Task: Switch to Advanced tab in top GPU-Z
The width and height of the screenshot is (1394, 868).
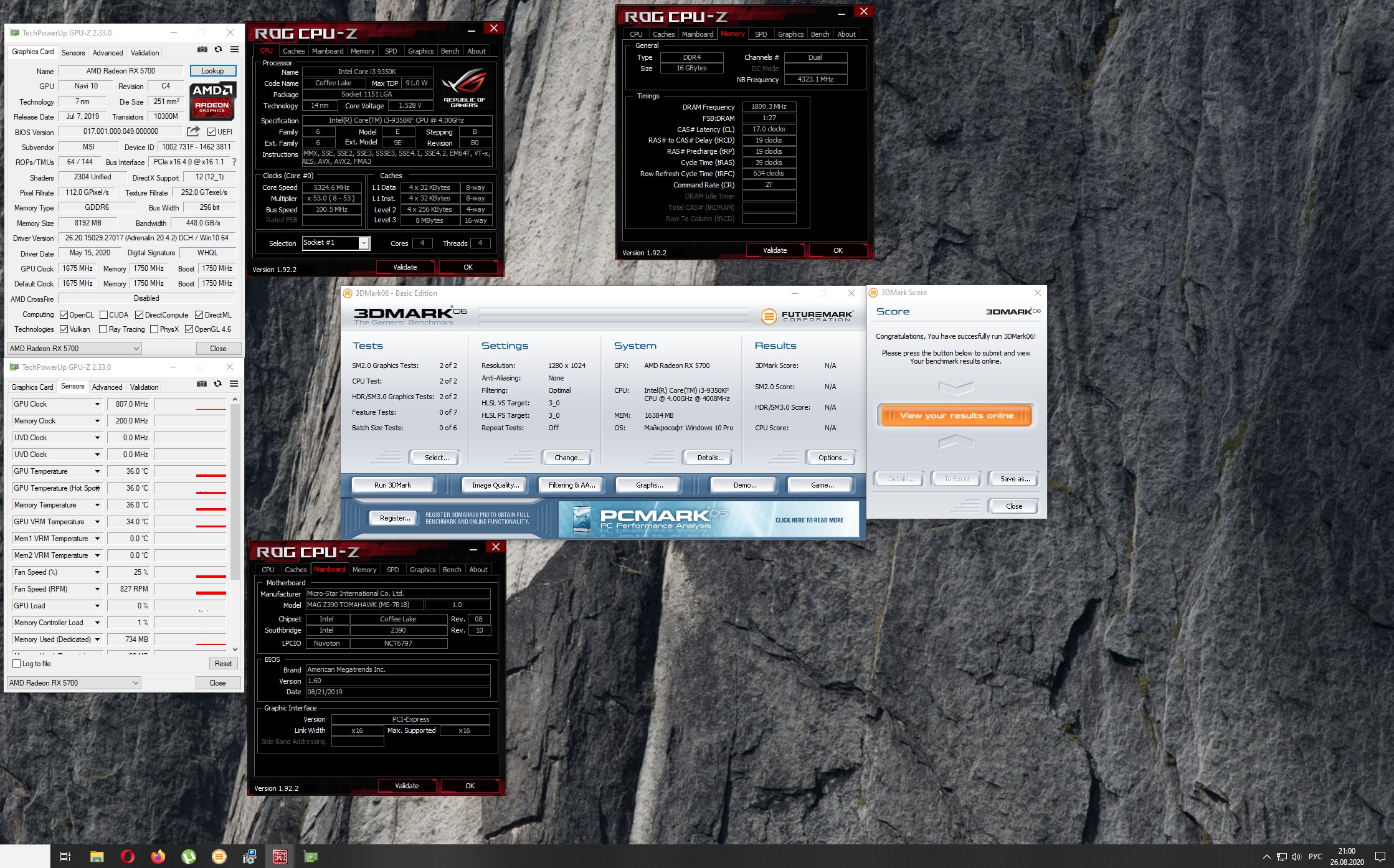Action: coord(108,52)
